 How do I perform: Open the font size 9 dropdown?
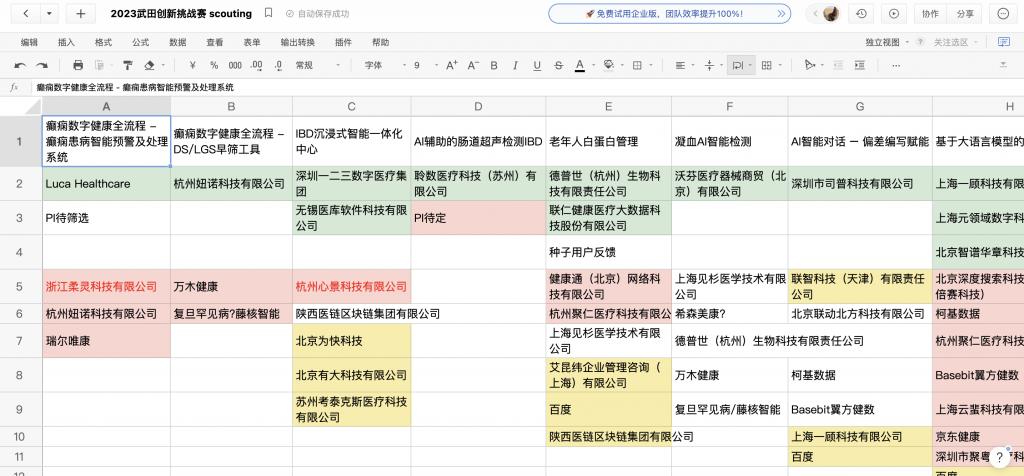(426, 65)
